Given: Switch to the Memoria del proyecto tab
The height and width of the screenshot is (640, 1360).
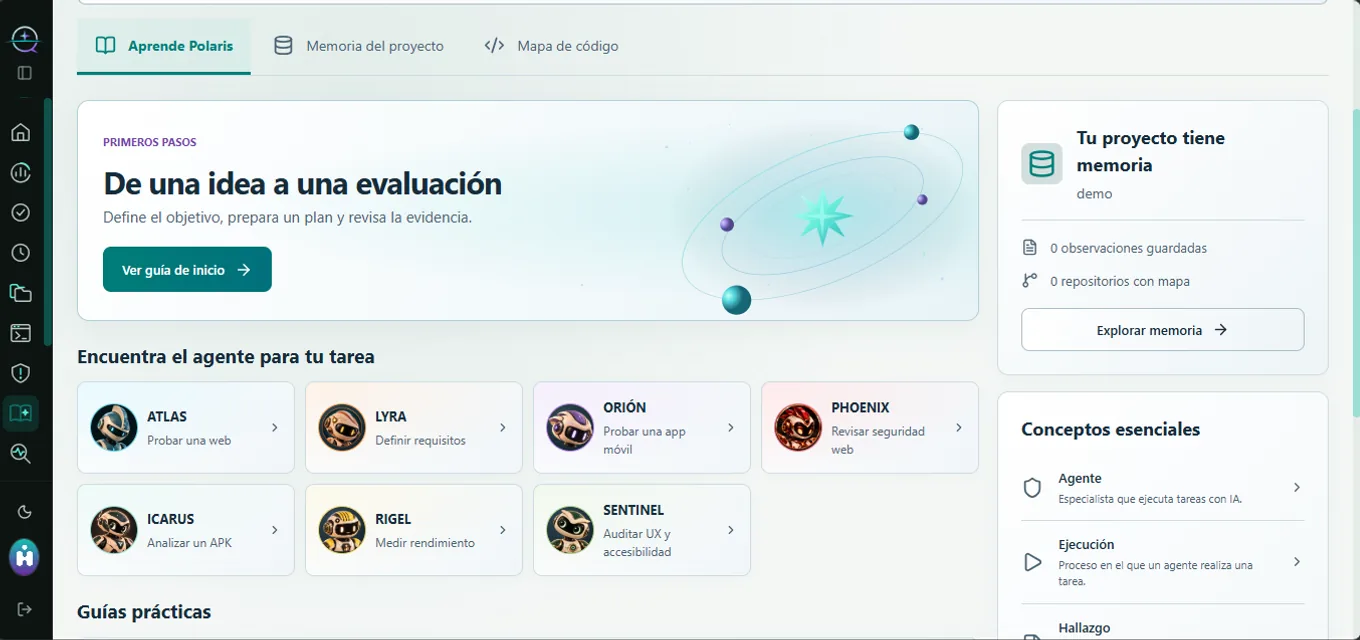Looking at the screenshot, I should [359, 46].
